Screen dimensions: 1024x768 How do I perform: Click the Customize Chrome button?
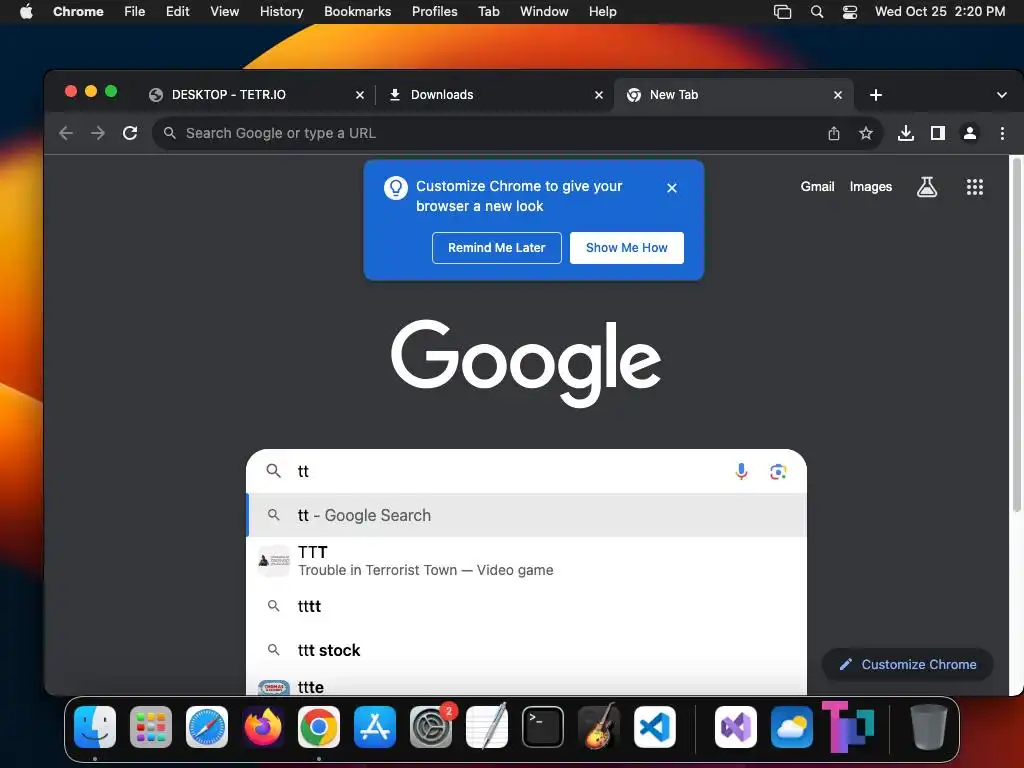[908, 665]
